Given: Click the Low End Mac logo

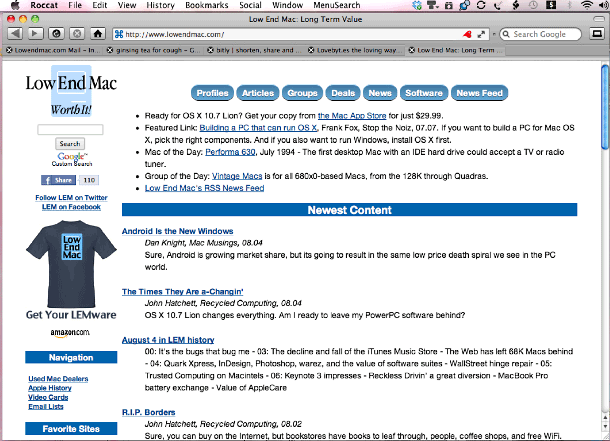Looking at the screenshot, I should point(71,91).
